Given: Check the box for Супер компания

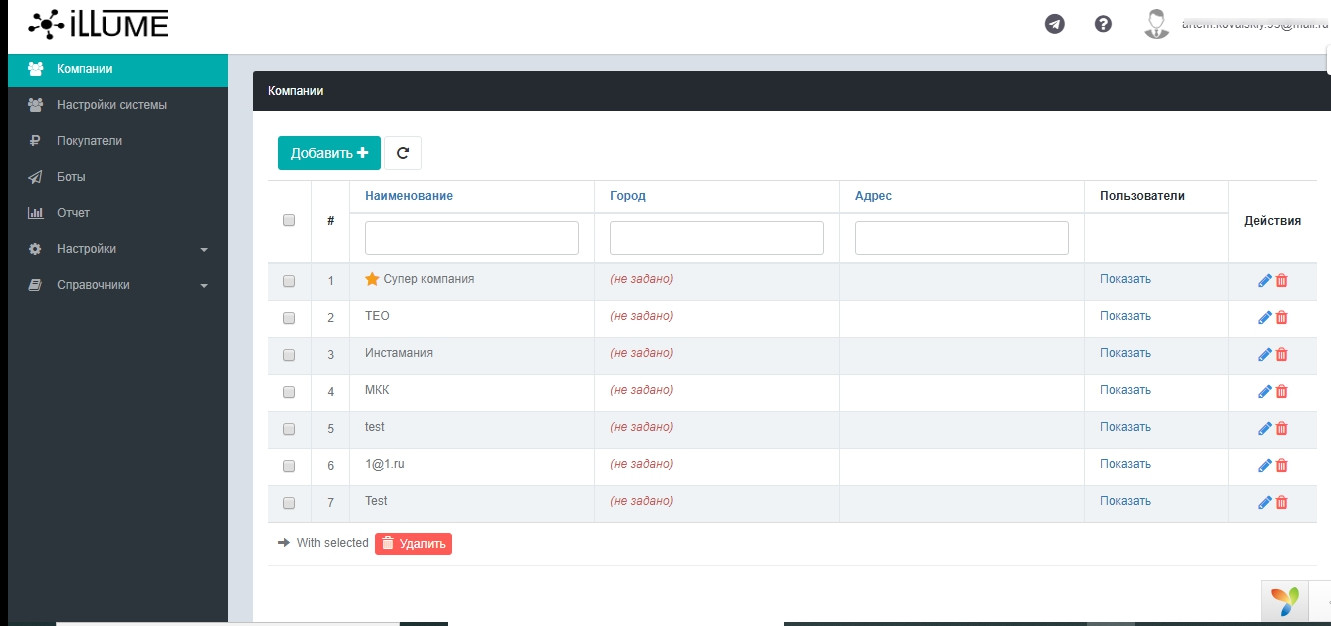Looking at the screenshot, I should [289, 282].
